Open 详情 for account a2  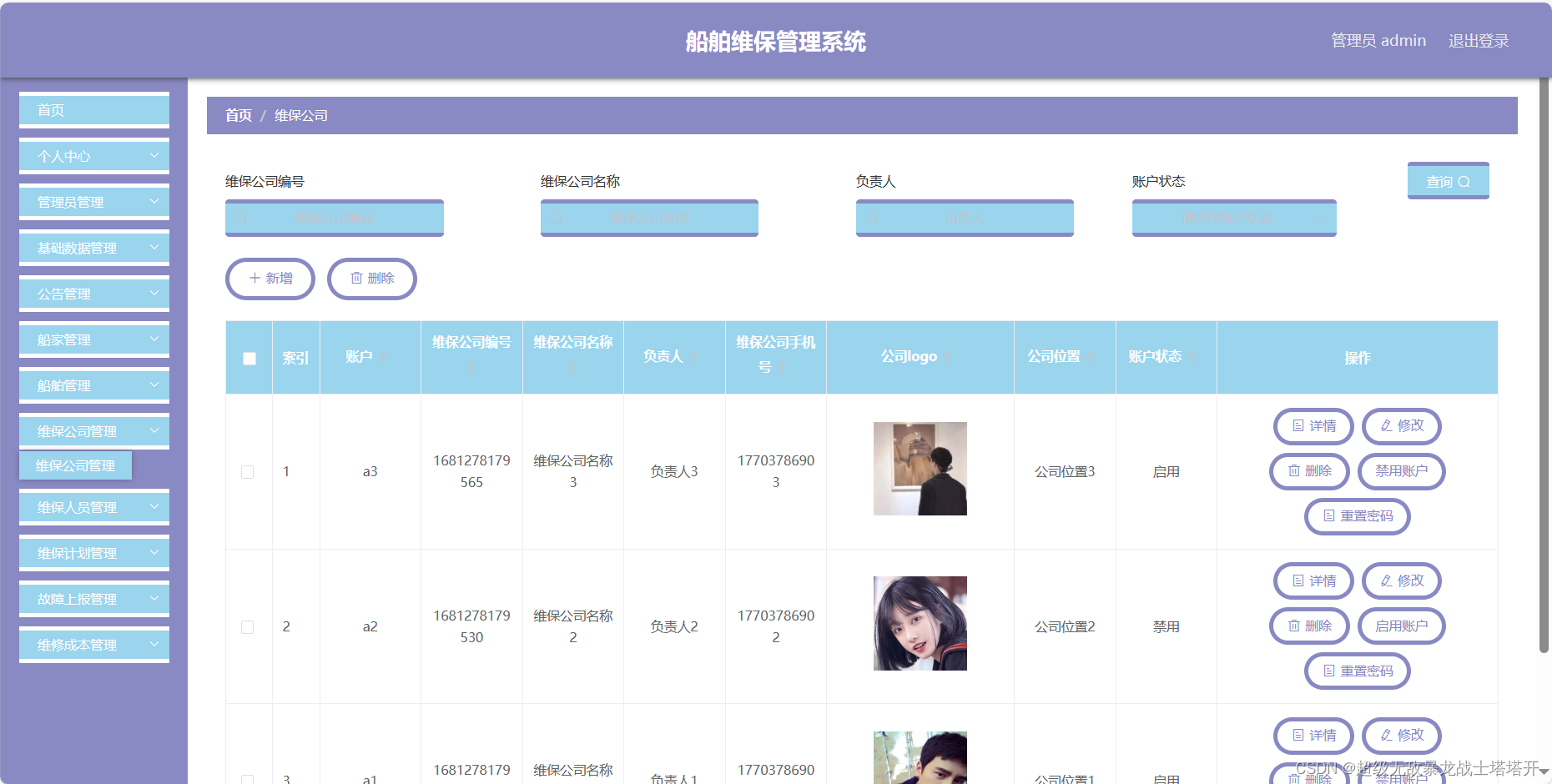[1313, 581]
